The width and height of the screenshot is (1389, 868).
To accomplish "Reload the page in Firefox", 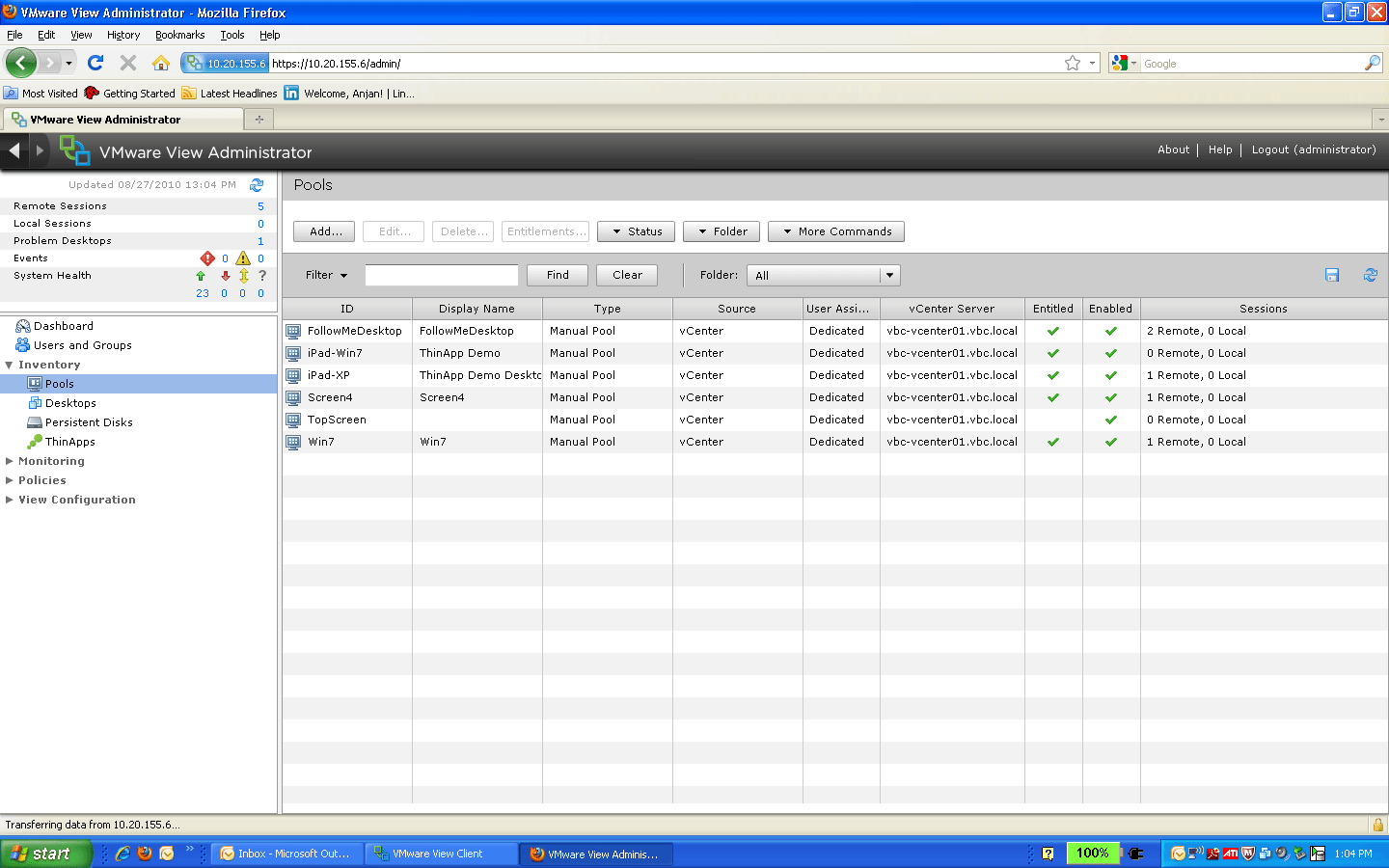I will (x=95, y=63).
